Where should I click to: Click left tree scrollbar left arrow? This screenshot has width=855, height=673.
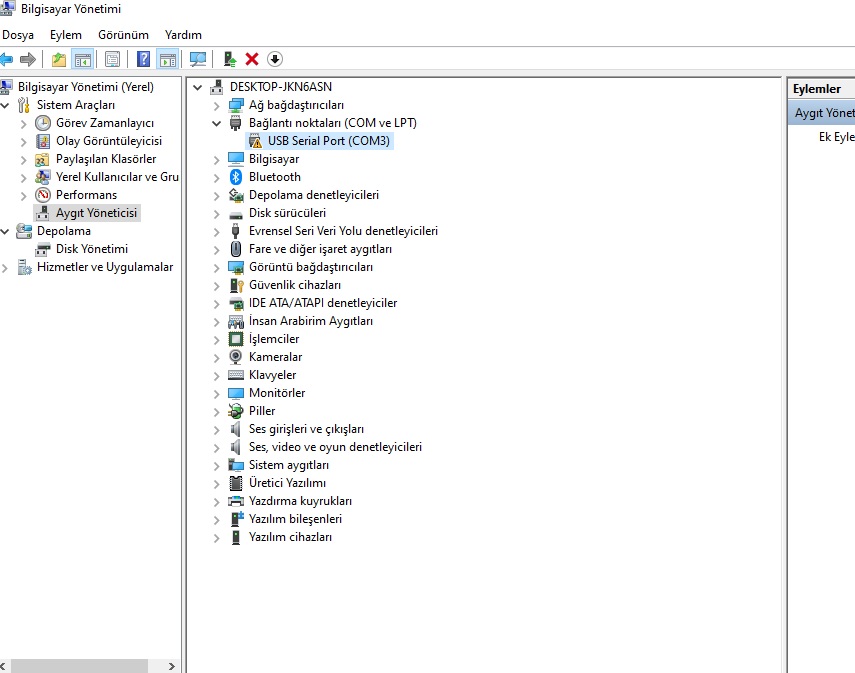4,666
